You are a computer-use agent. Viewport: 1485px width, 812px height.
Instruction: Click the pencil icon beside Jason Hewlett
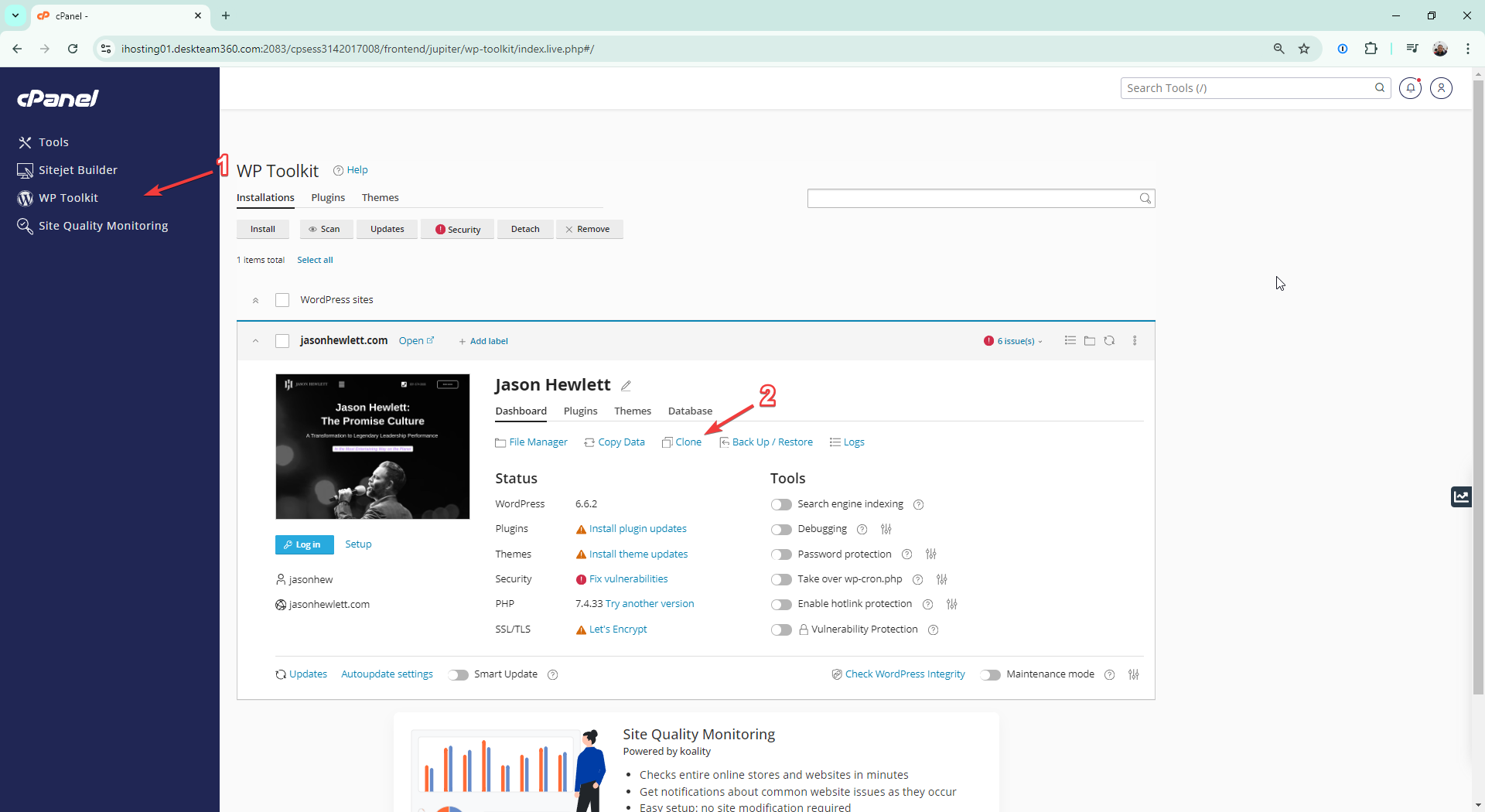pyautogui.click(x=626, y=386)
